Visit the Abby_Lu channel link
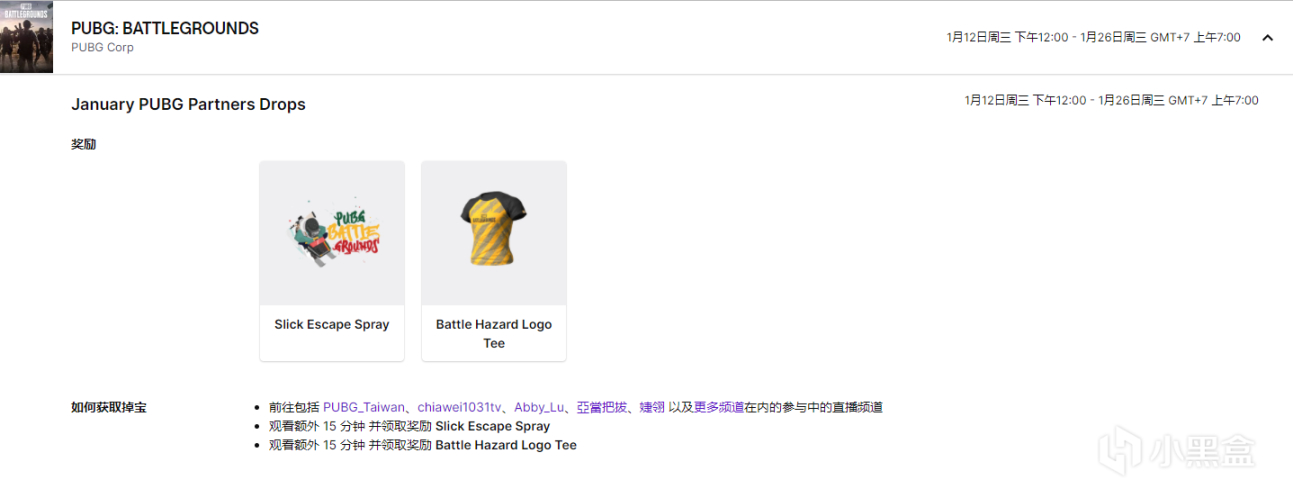The height and width of the screenshot is (489, 1293). (x=539, y=407)
